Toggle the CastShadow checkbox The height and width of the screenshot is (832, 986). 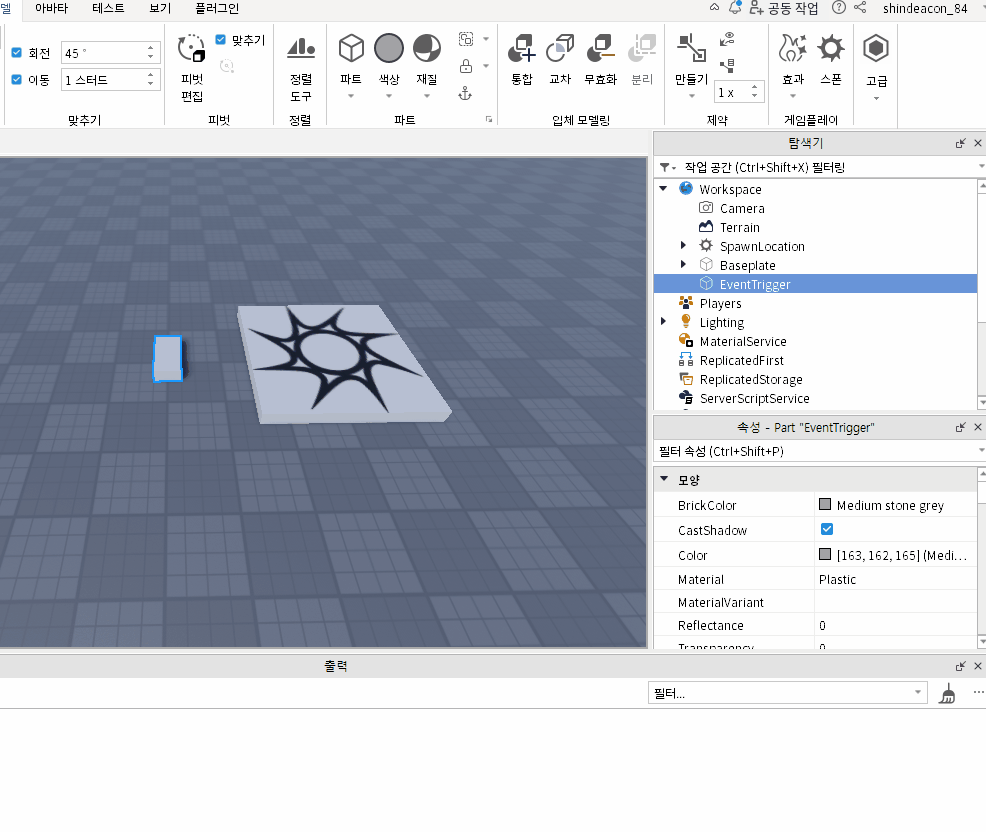[827, 530]
